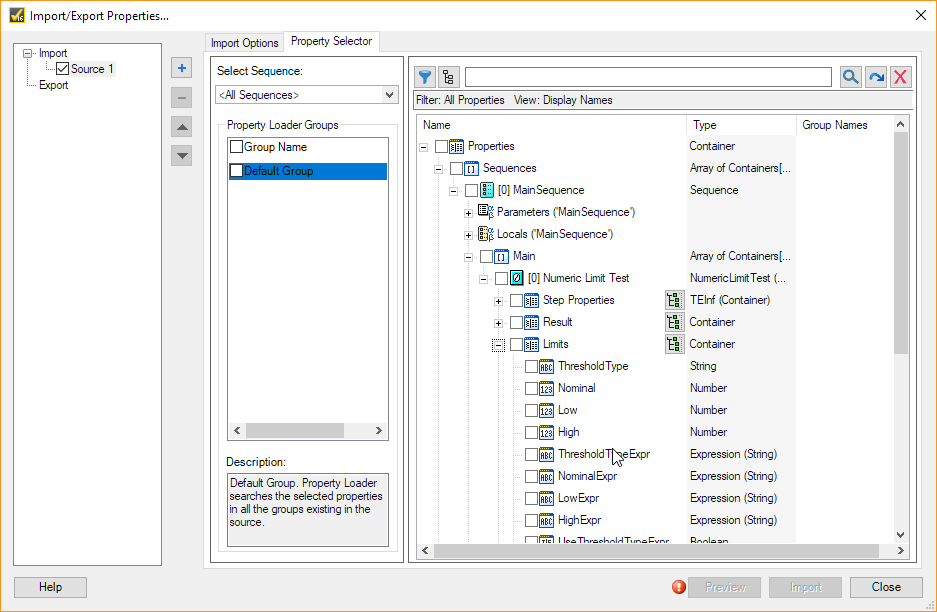937x612 pixels.
Task: Click the Properties container icon
Action: (457, 146)
